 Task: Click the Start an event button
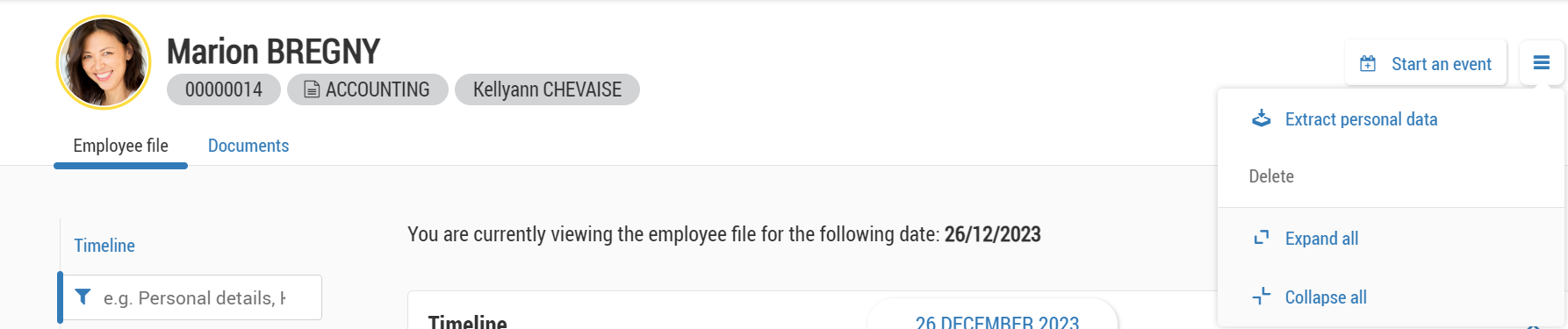(1426, 63)
